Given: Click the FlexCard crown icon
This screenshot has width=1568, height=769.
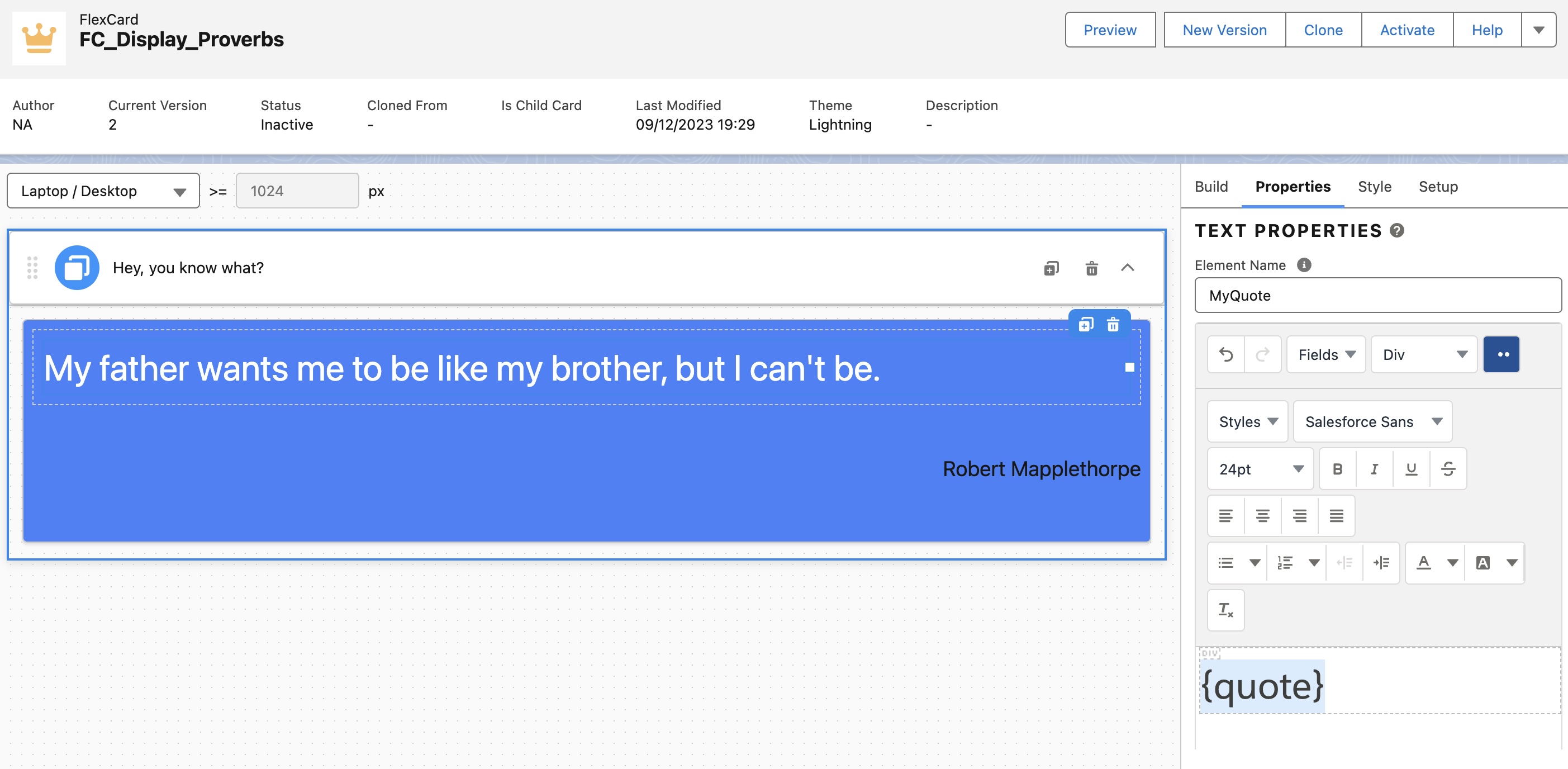Looking at the screenshot, I should click(39, 39).
